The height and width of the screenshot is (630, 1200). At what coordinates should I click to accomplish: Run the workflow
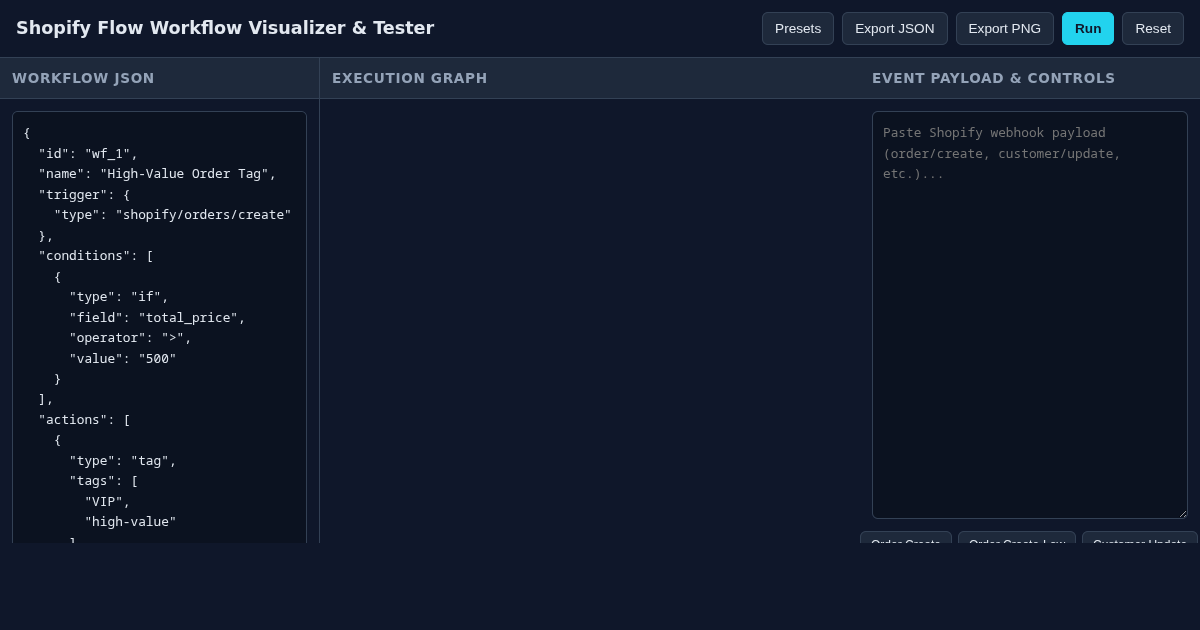tap(1088, 28)
